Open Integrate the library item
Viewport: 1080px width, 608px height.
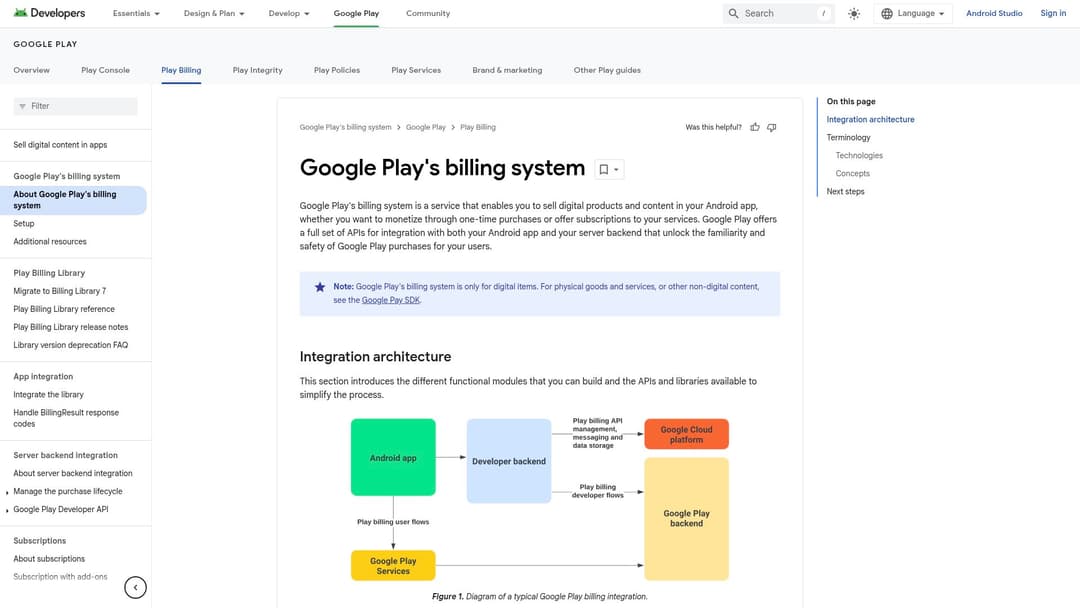(48, 395)
